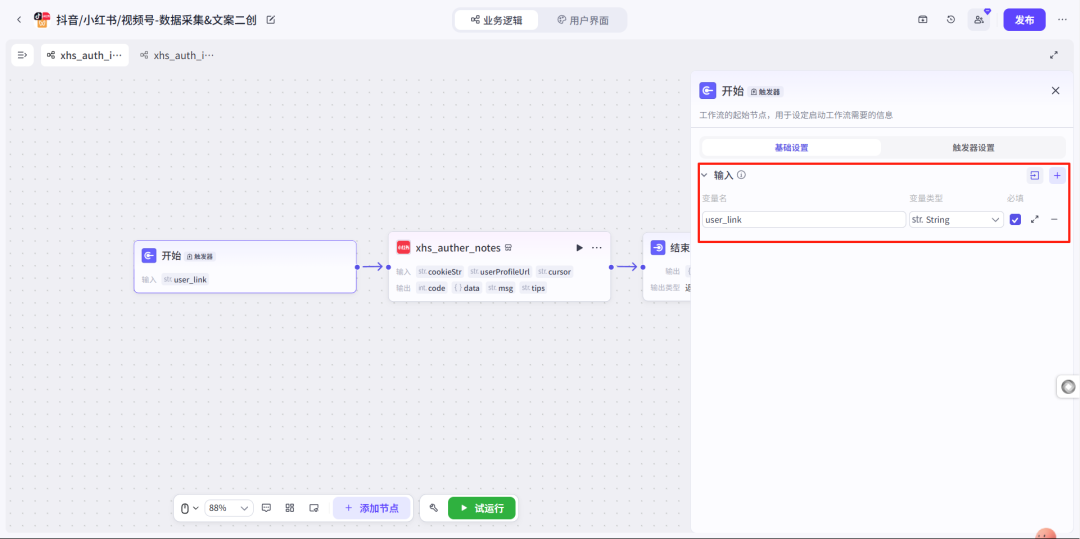Open the three-dot menu beside 发布
This screenshot has height=539, width=1080.
(1063, 20)
